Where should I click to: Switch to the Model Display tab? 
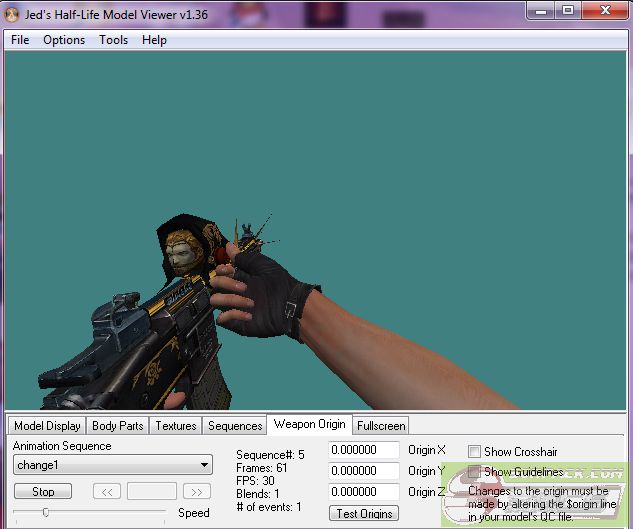click(47, 426)
